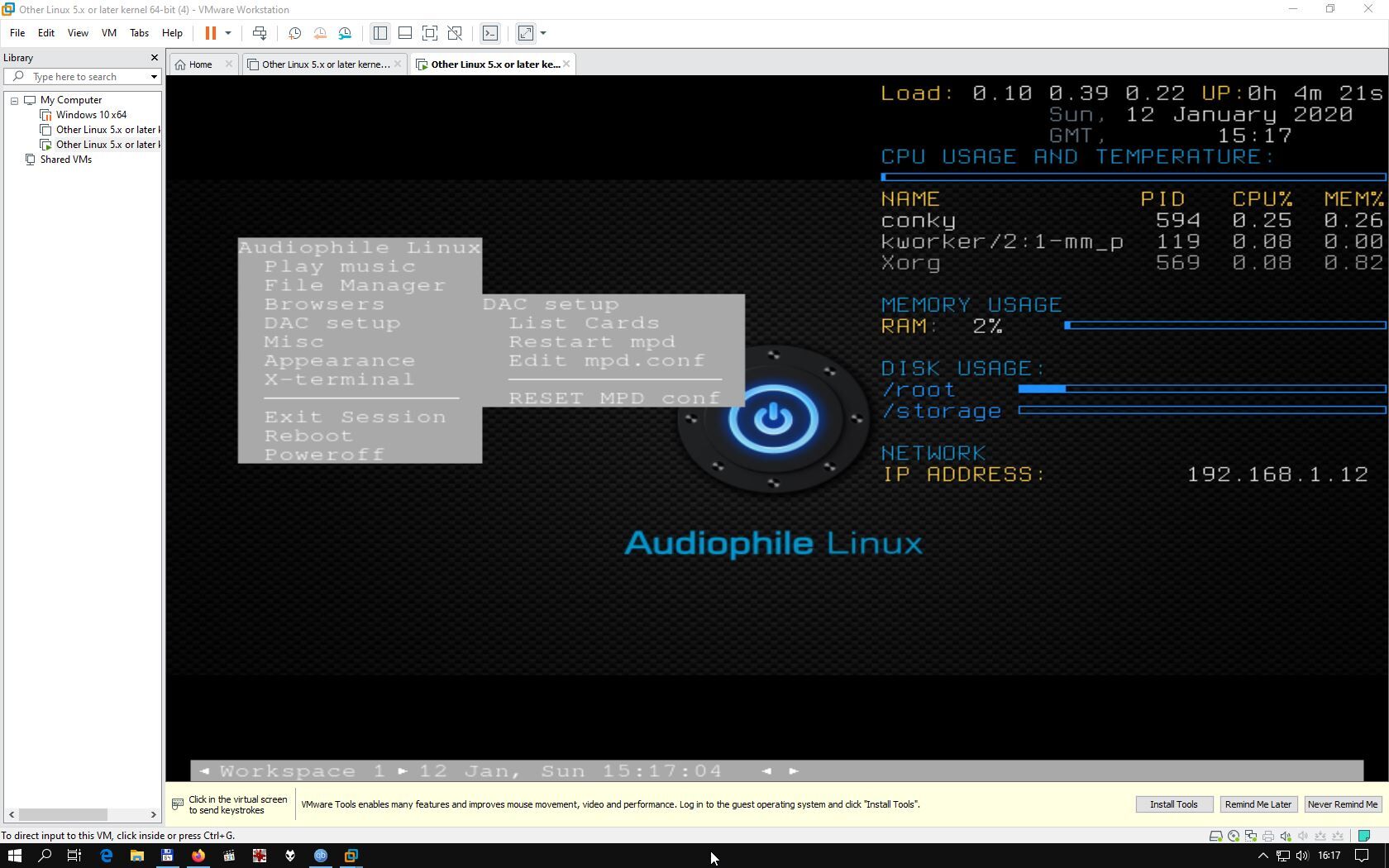Choose Exit Session in the menu
The width and height of the screenshot is (1389, 868).
(356, 417)
